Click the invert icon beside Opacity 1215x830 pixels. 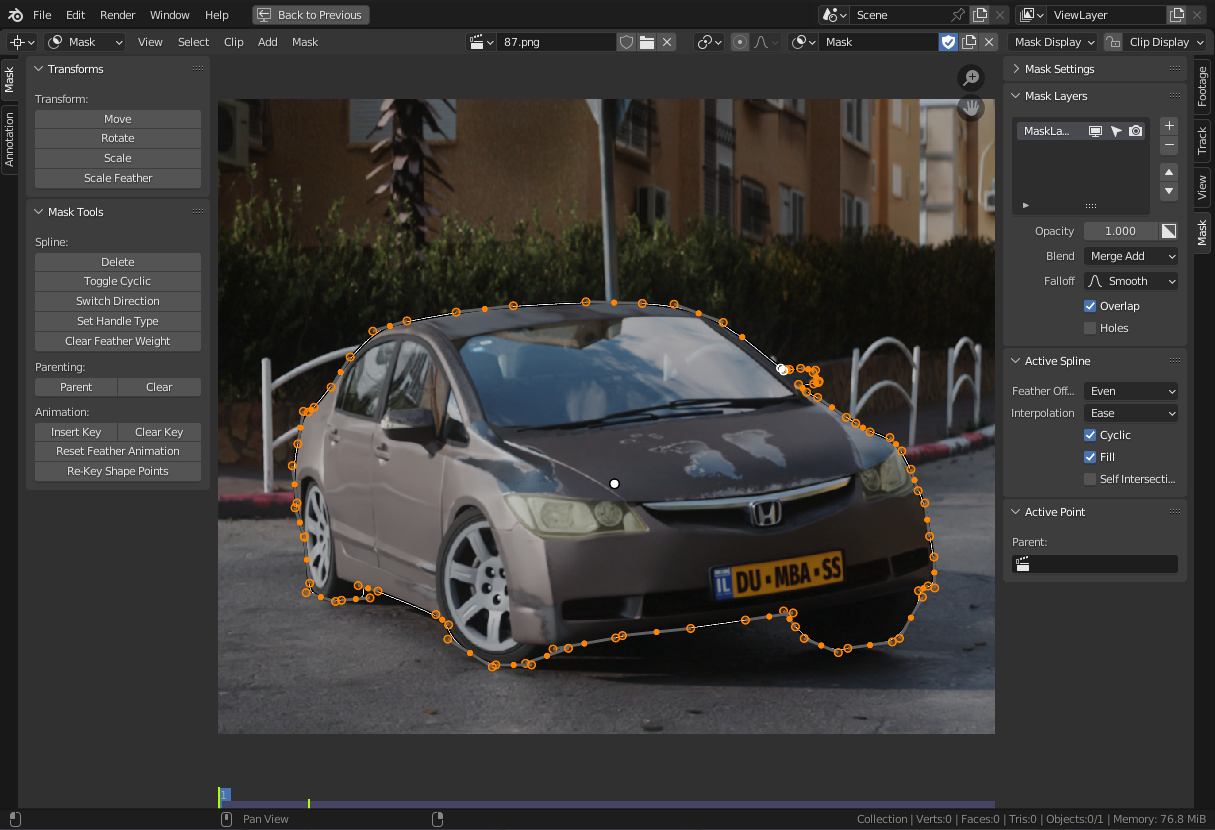point(1168,231)
